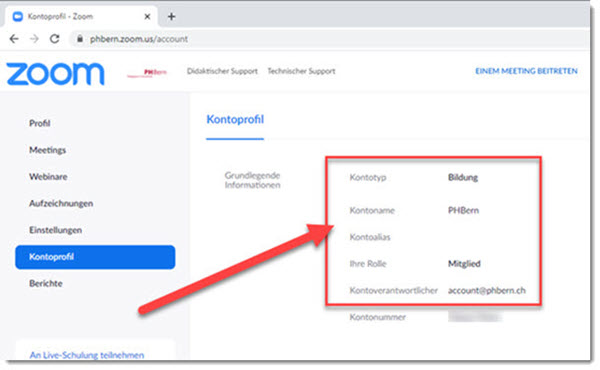Open Einstellungen in the sidebar
This screenshot has width=600, height=370.
pyautogui.click(x=55, y=230)
